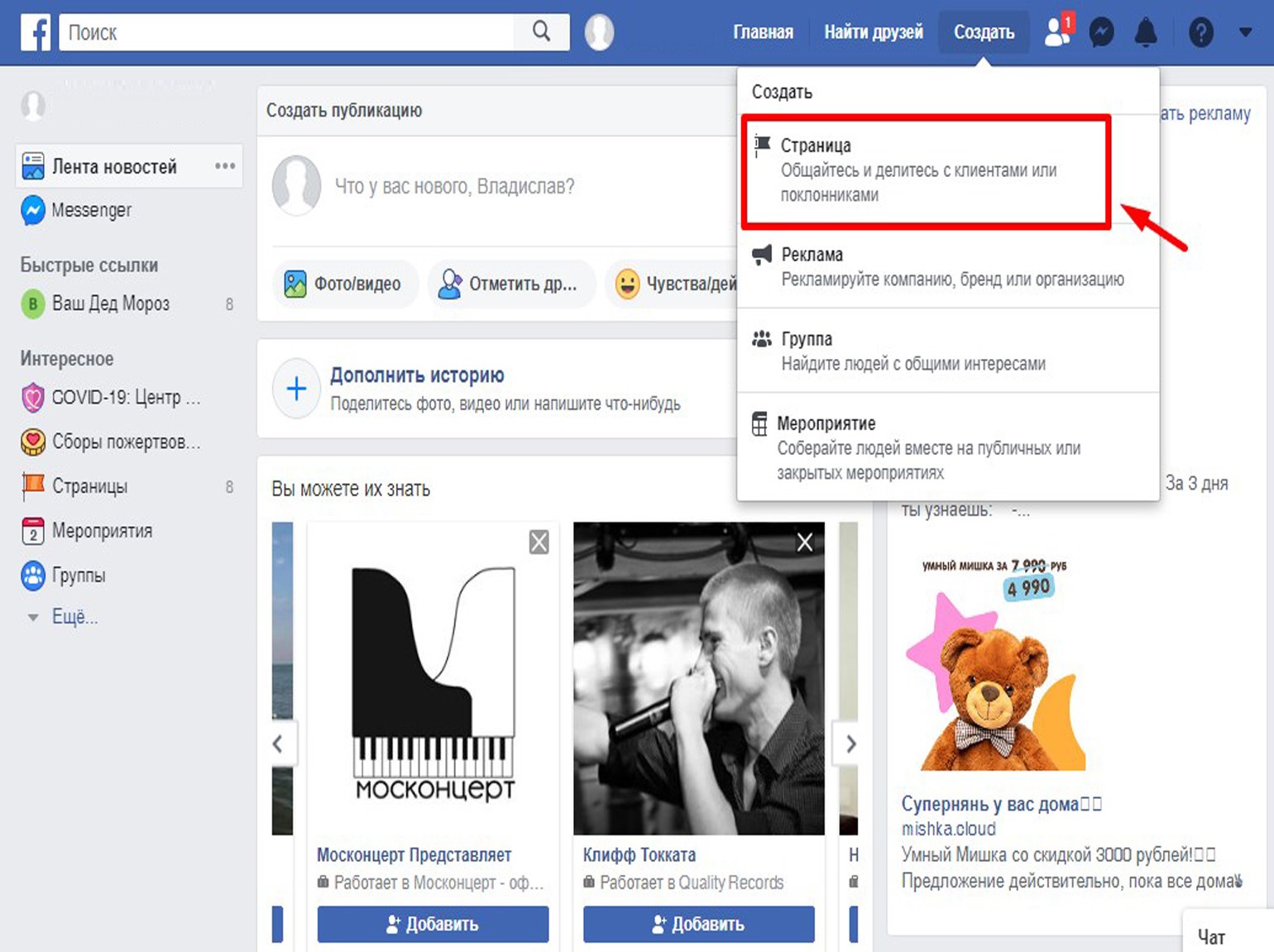Open friend requests icon with badge
Screen dimensions: 1274x952
pyautogui.click(x=1057, y=32)
